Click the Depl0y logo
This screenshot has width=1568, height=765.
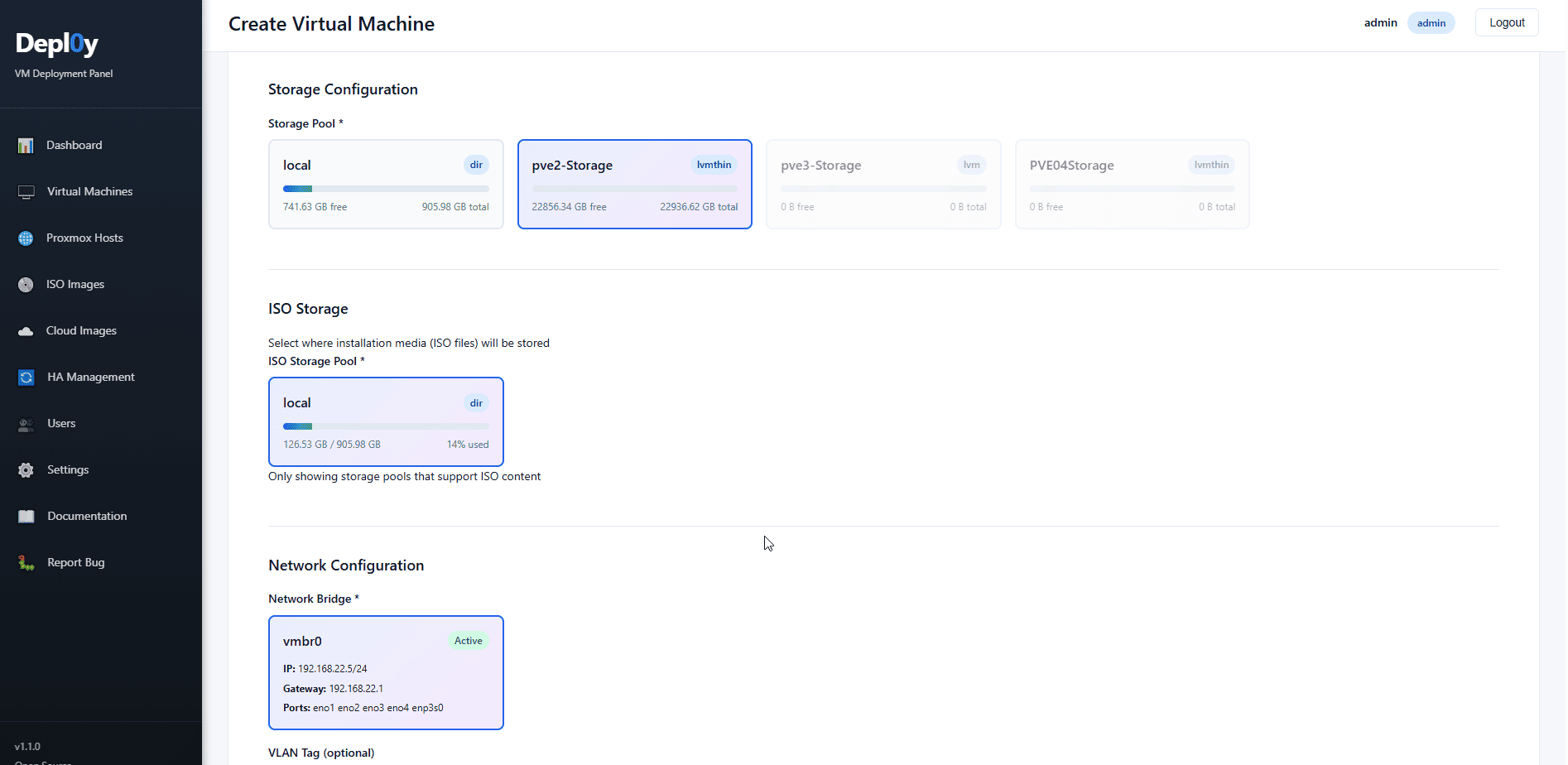56,44
